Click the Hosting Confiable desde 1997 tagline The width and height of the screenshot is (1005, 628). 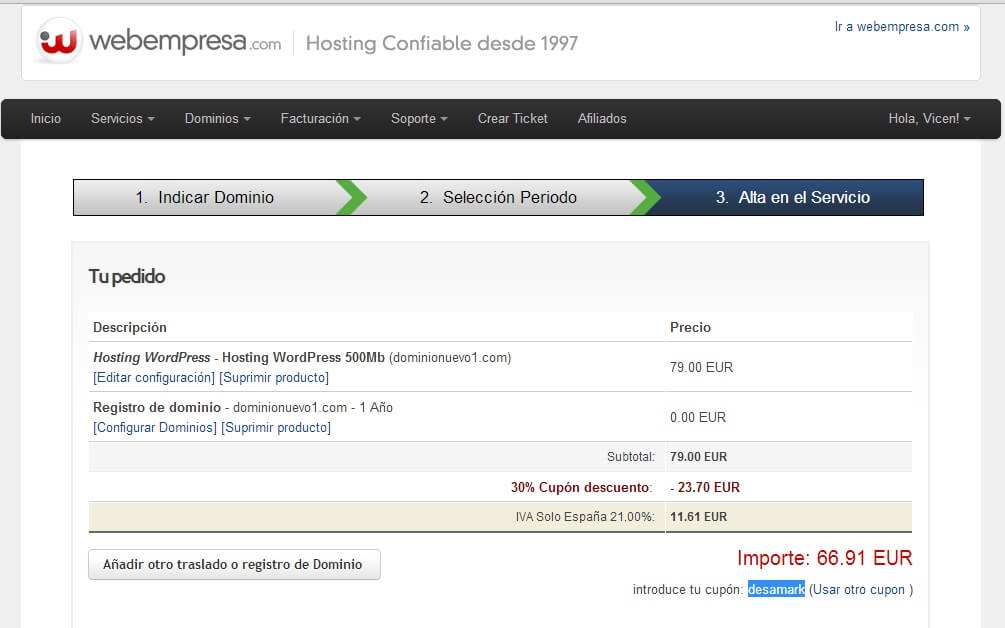click(442, 43)
